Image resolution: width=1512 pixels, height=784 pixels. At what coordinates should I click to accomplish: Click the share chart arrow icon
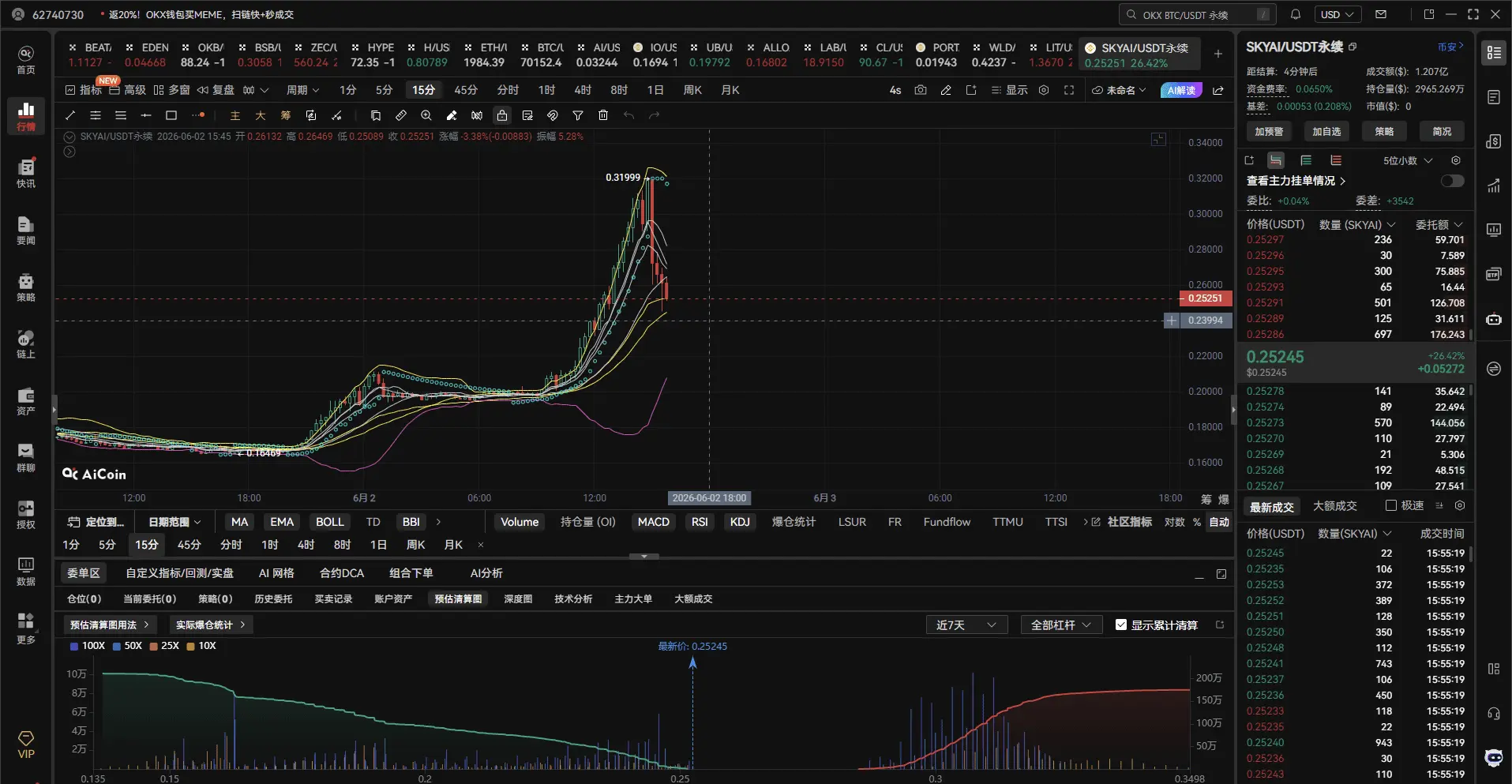pyautogui.click(x=1218, y=90)
